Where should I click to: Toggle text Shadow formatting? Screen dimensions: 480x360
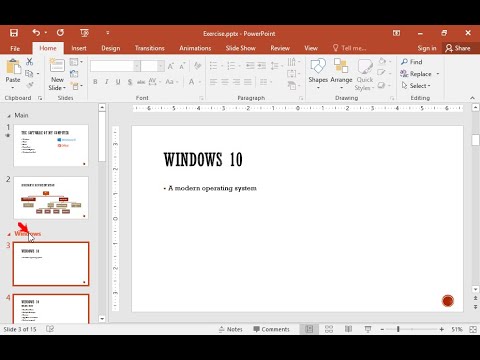tap(130, 82)
